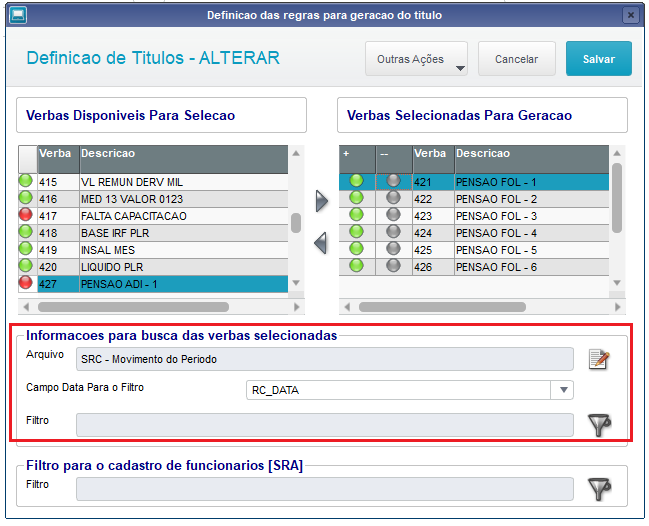Click the Descricao column header in available list
The image size is (649, 526).
pyautogui.click(x=184, y=159)
